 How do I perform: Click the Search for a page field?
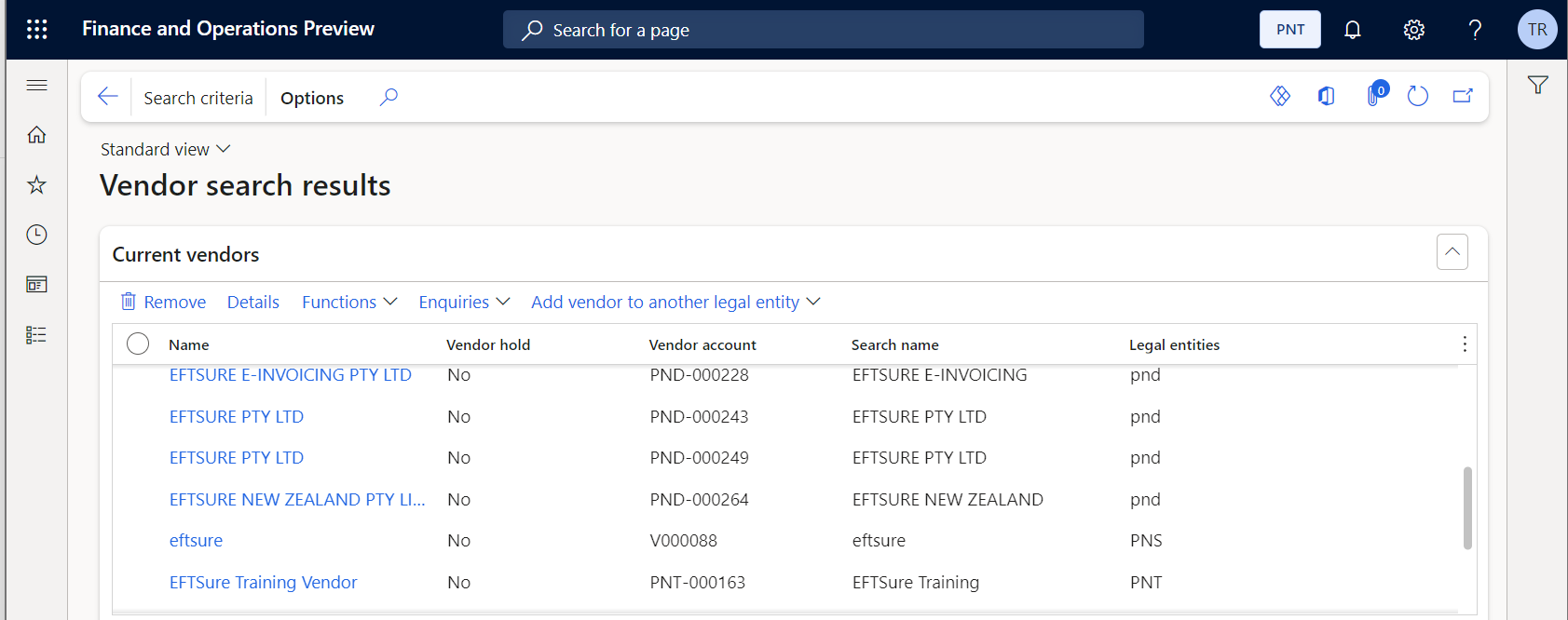(824, 30)
